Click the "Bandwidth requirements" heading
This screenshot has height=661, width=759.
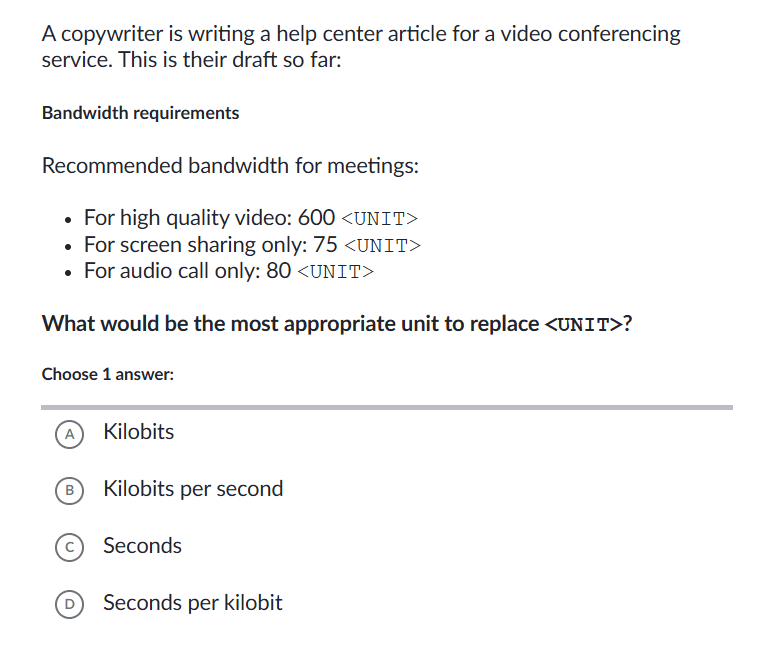click(x=140, y=113)
